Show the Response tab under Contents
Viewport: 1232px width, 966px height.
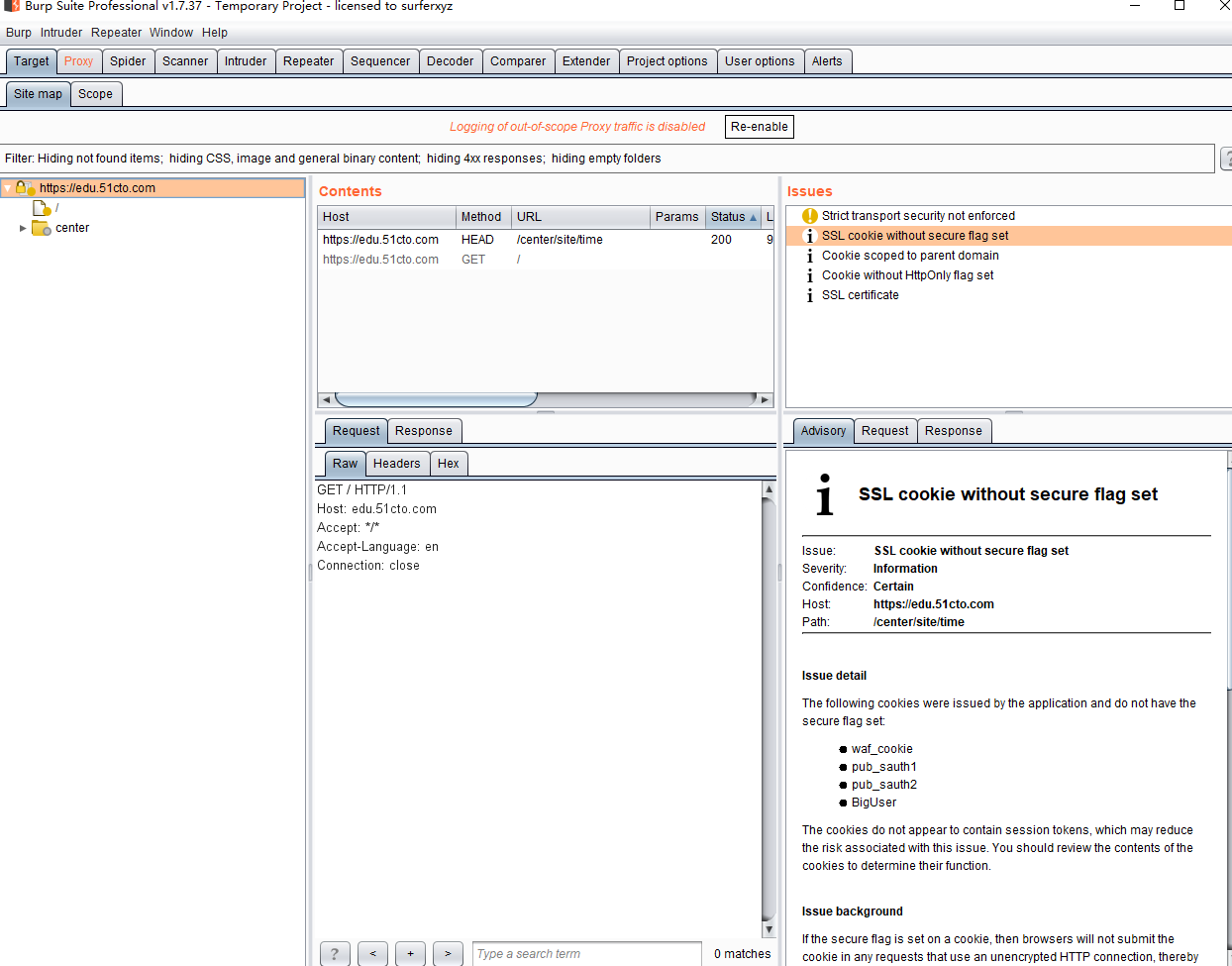(424, 431)
